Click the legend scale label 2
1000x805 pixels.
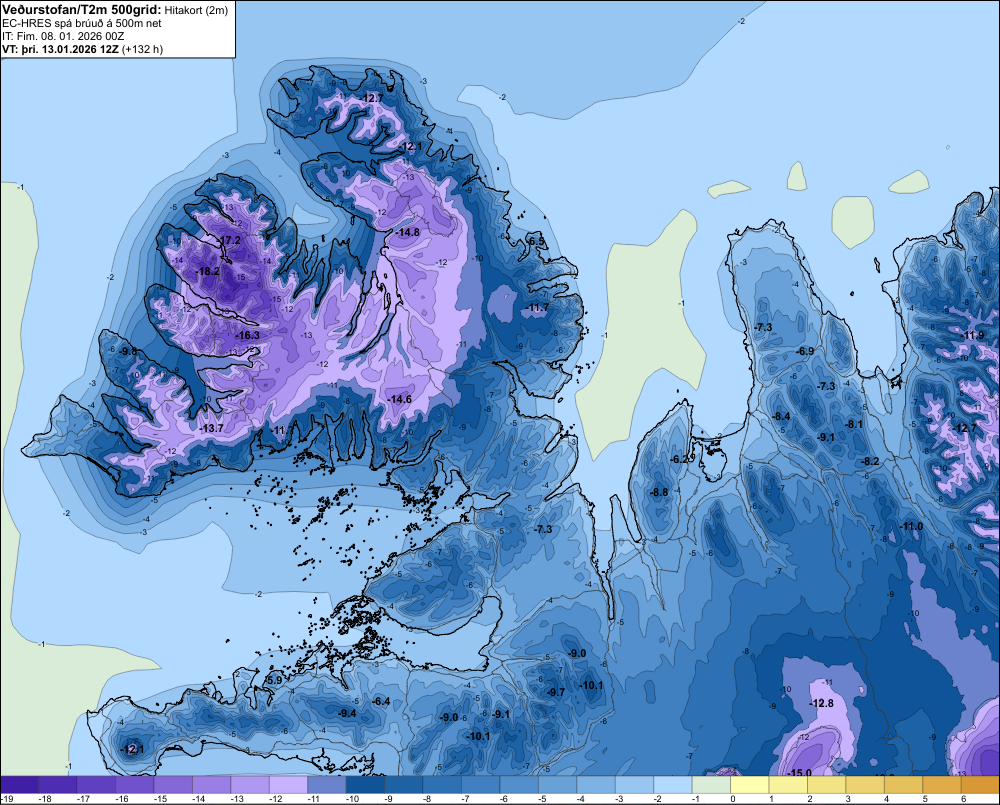810,799
